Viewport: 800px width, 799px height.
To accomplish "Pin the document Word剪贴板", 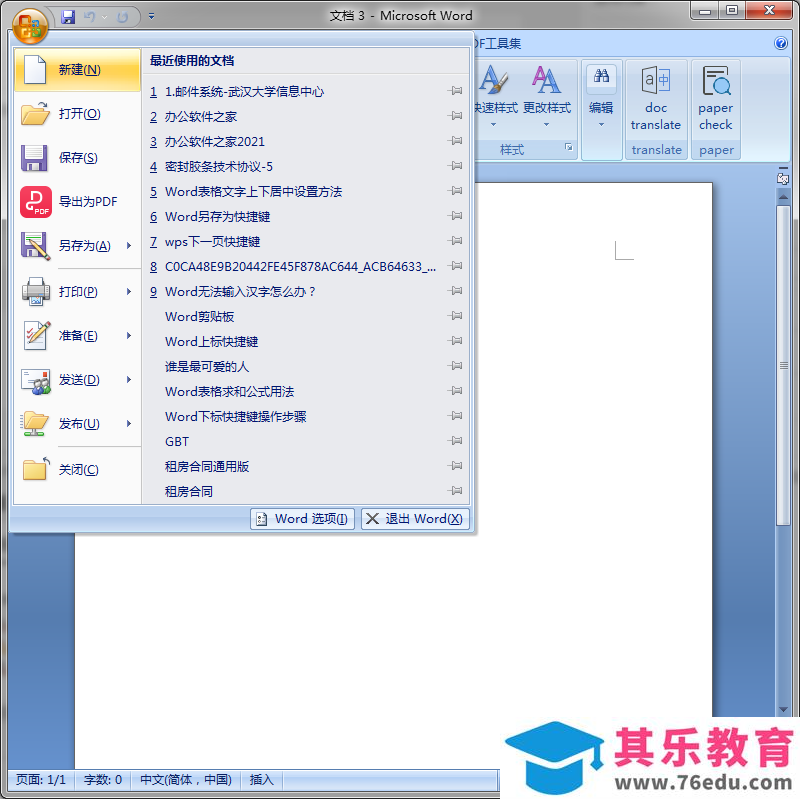I will [x=455, y=316].
